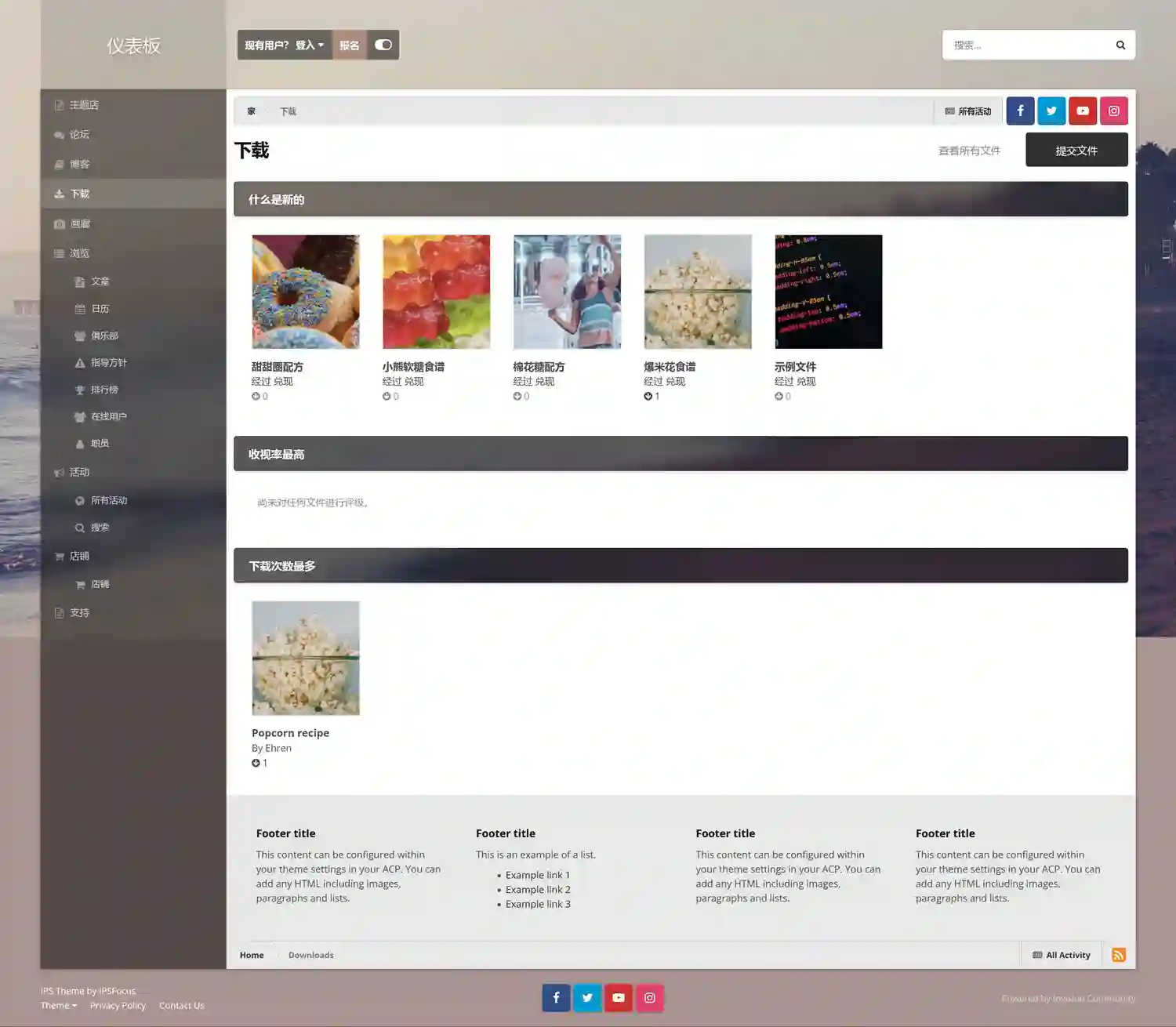The height and width of the screenshot is (1027, 1176).
Task: Click the 提交文件 submit file button
Action: point(1076,150)
